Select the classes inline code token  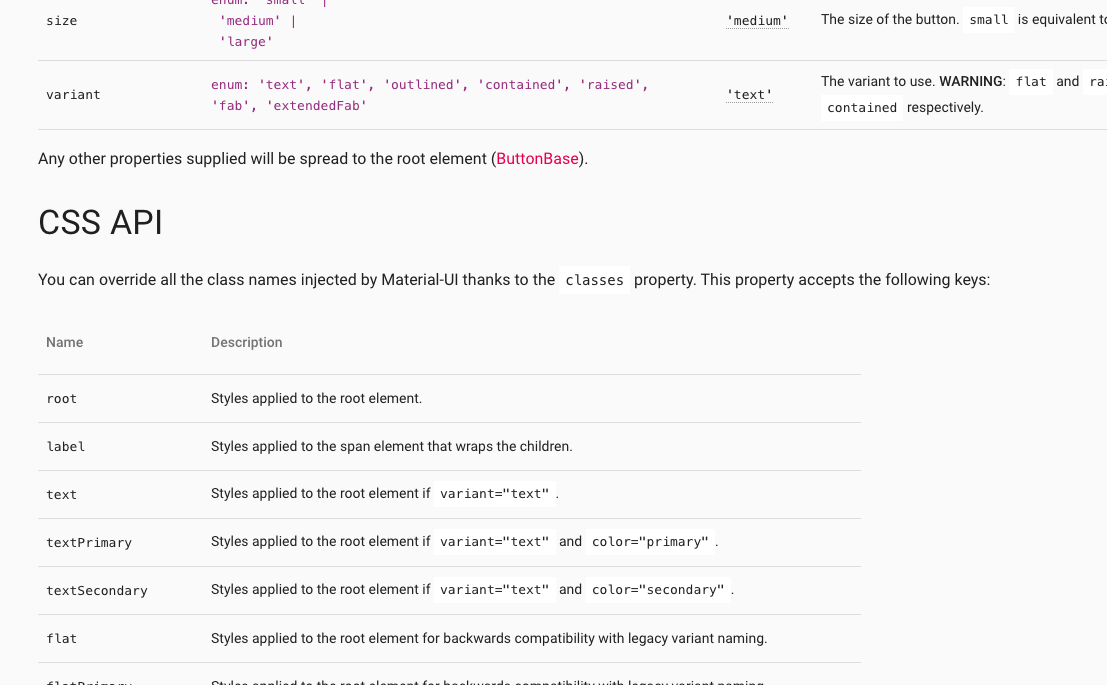coord(594,280)
